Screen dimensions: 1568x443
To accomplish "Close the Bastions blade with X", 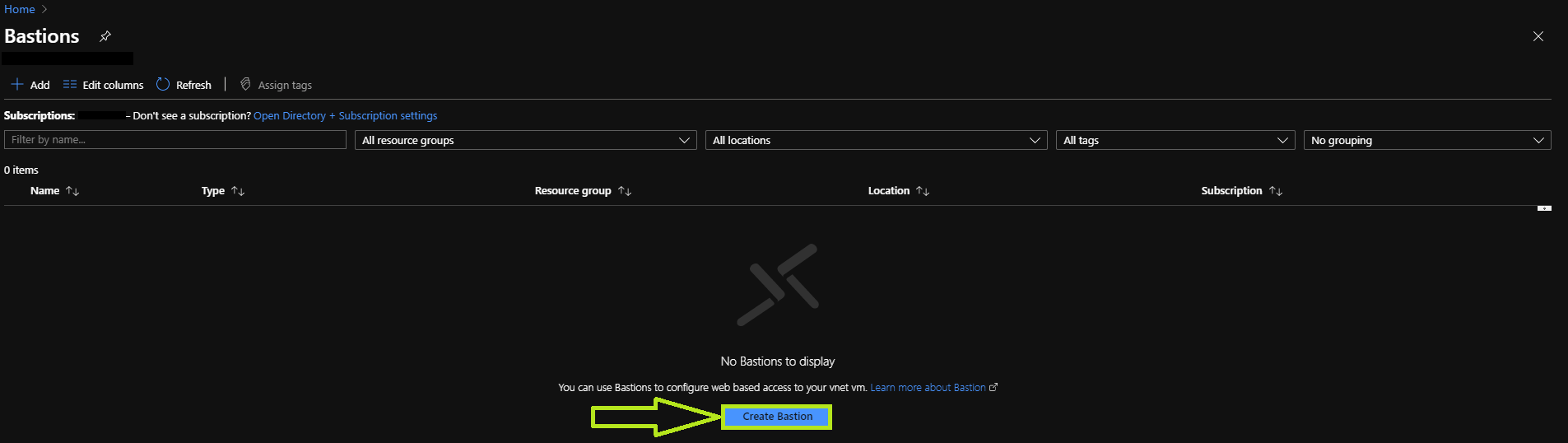I will (1538, 36).
